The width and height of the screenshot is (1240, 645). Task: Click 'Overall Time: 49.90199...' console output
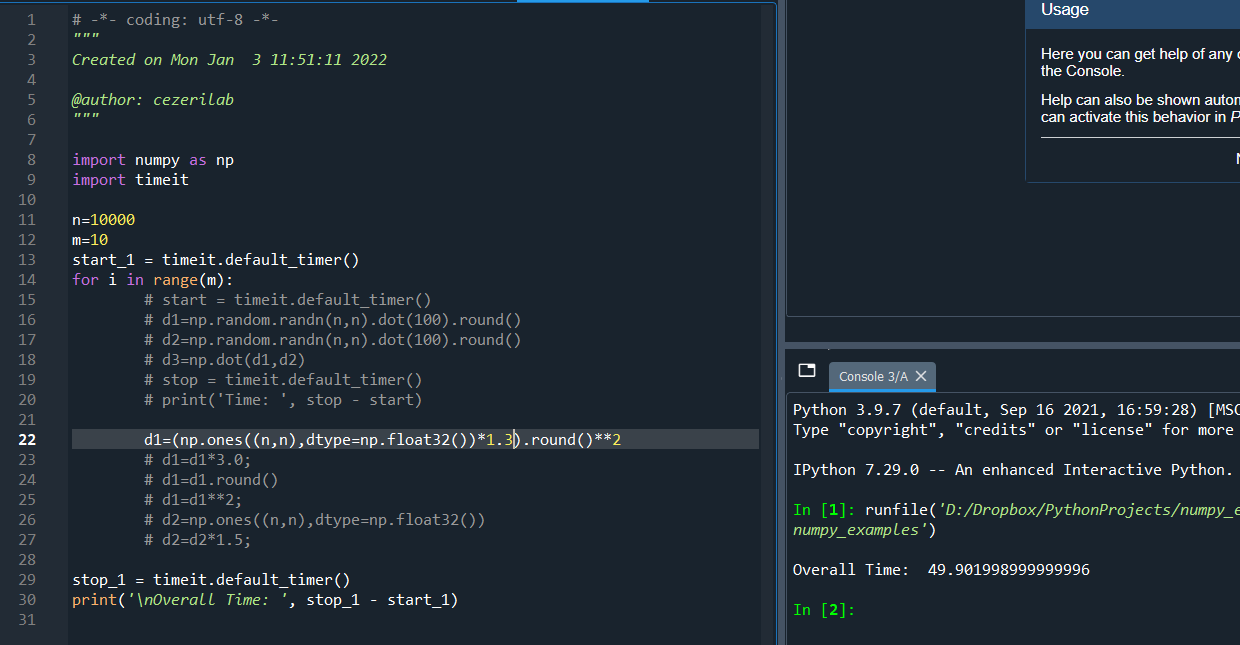click(941, 570)
